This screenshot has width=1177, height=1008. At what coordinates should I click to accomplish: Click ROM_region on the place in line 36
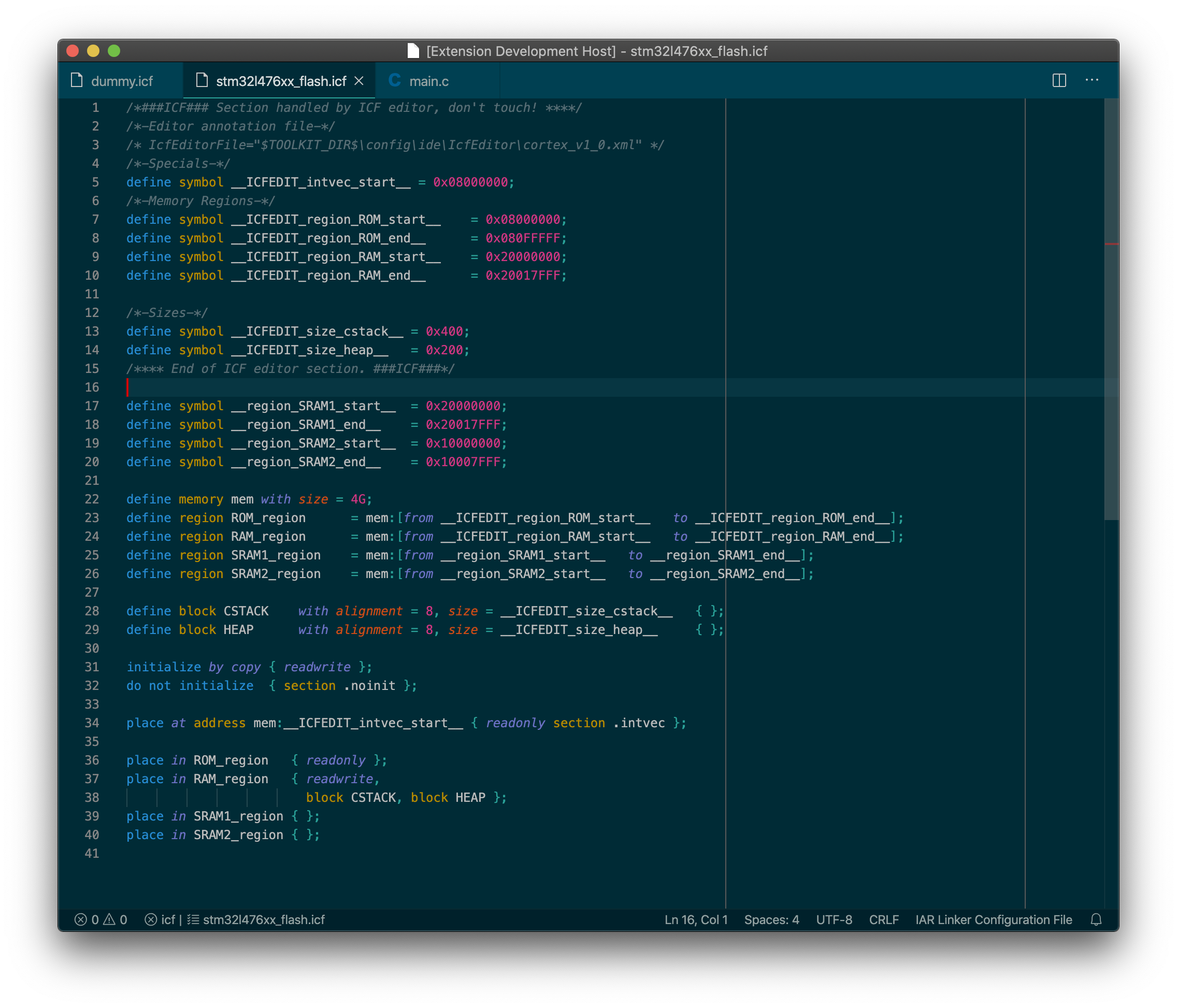231,760
